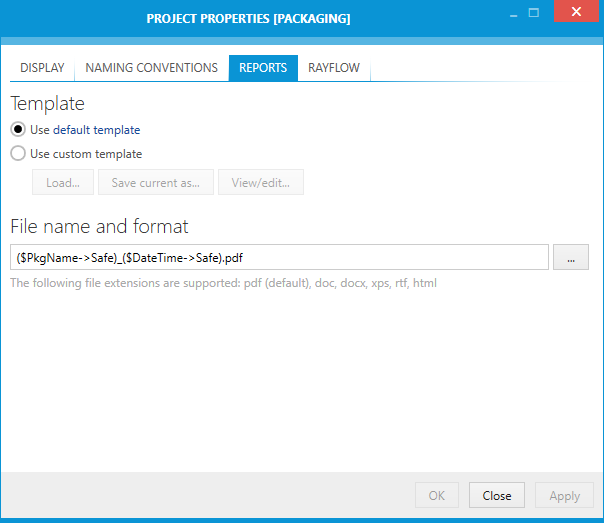The image size is (604, 523).
Task: Go to the RAYFLOW tab
Action: click(x=334, y=68)
